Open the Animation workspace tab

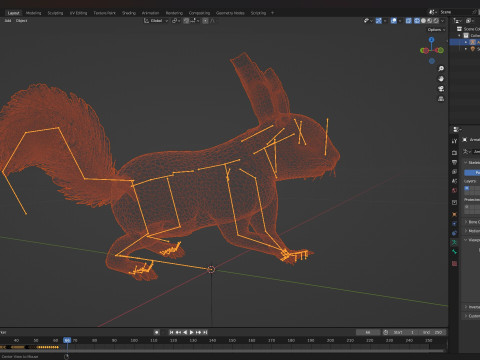pos(150,13)
